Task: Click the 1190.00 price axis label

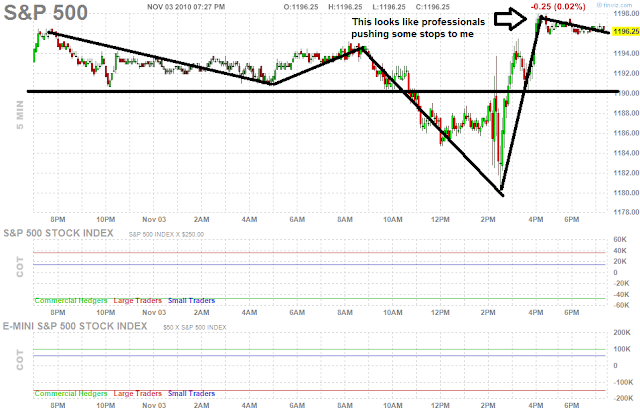Action: coord(626,93)
